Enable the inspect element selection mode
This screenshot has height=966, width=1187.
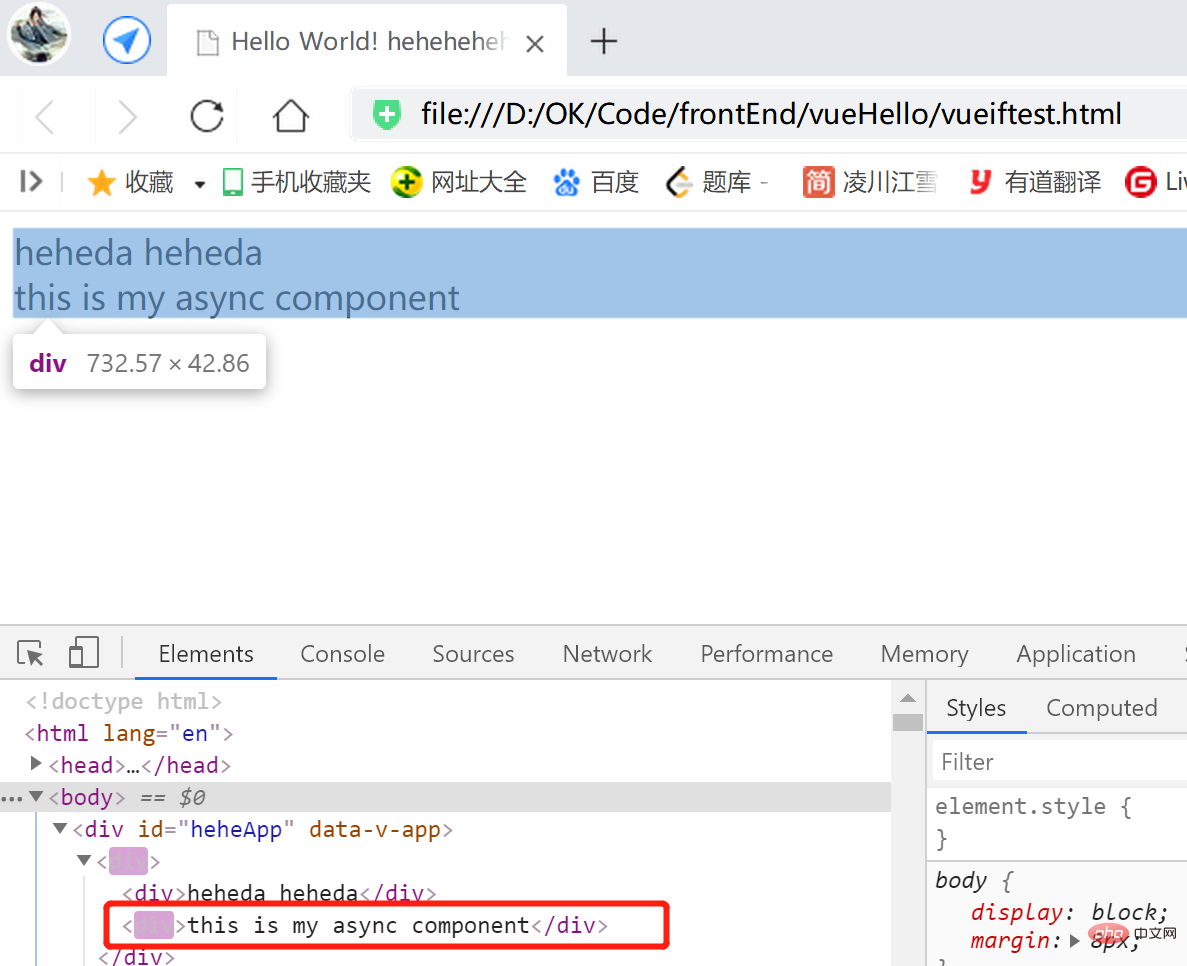click(x=29, y=652)
